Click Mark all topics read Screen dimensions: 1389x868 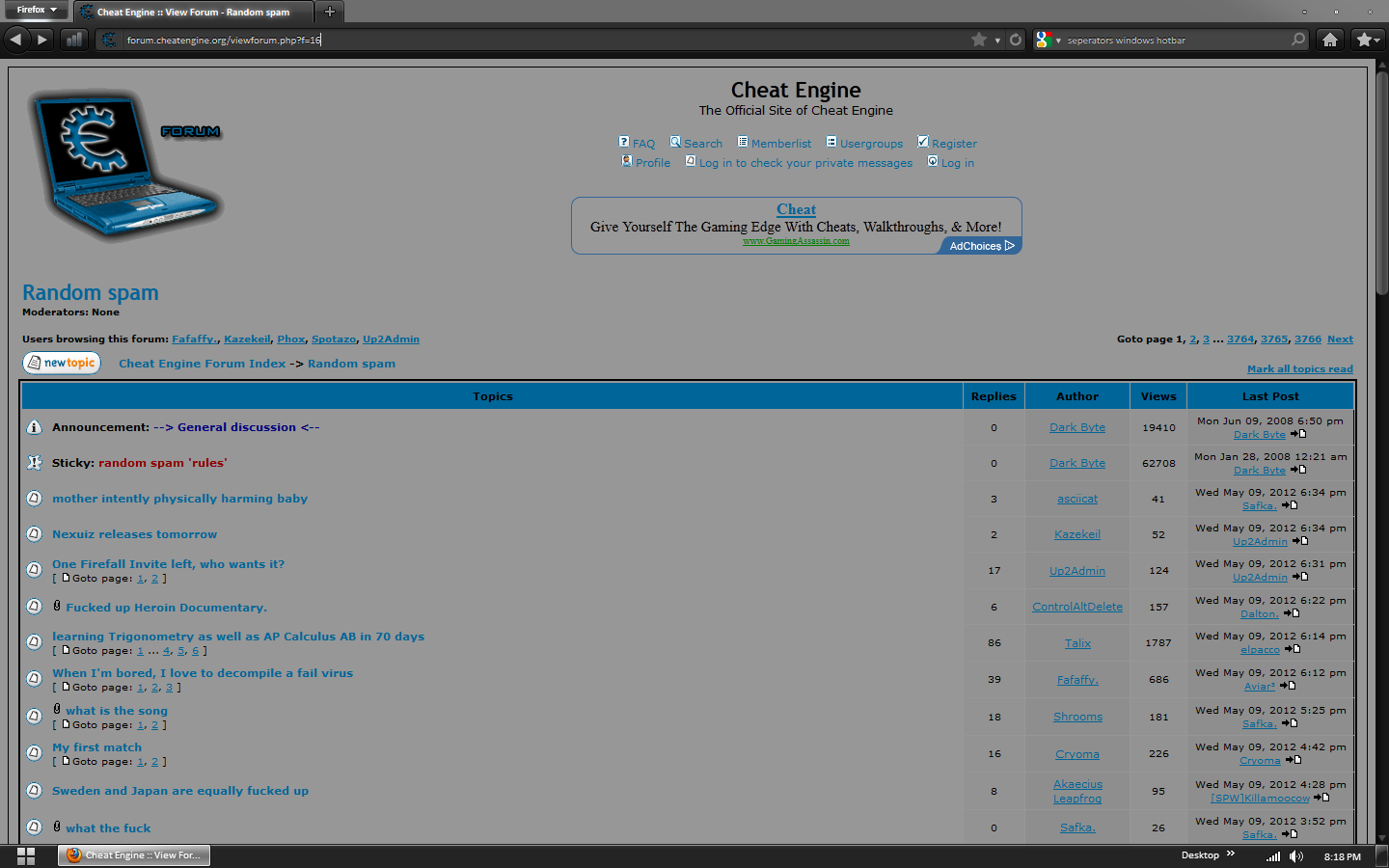[1299, 369]
